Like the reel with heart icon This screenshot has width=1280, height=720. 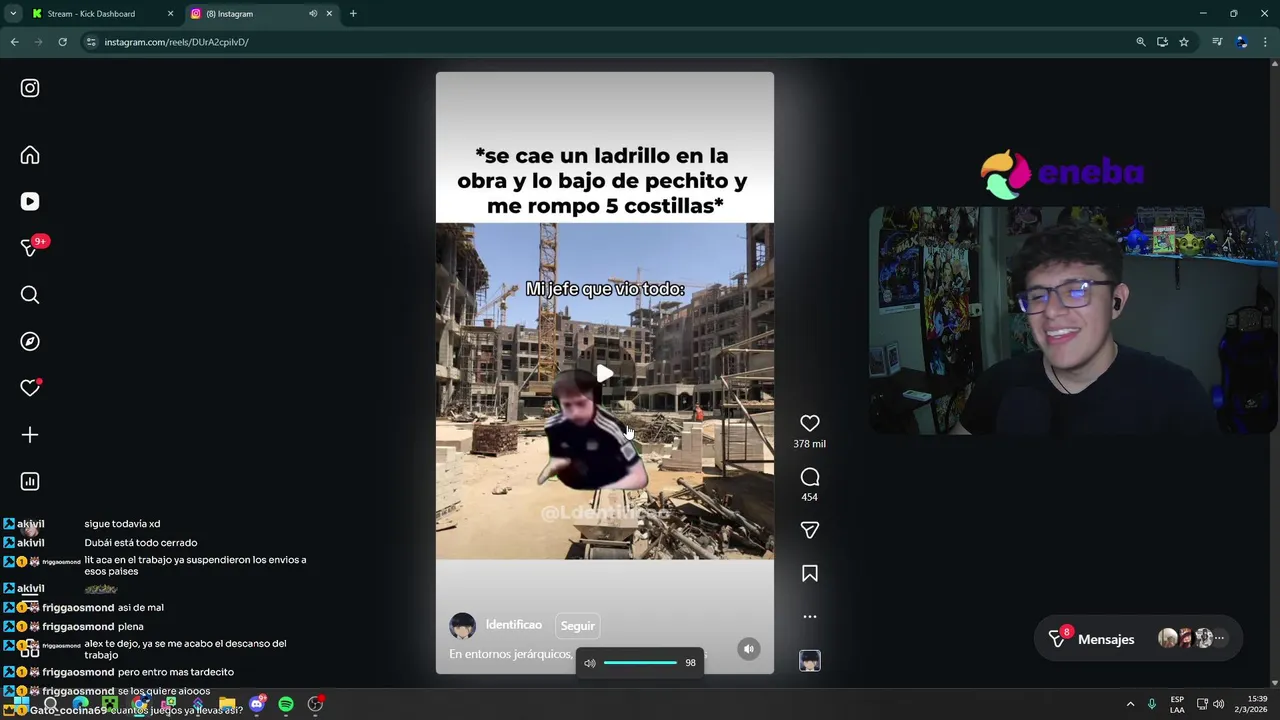(810, 424)
